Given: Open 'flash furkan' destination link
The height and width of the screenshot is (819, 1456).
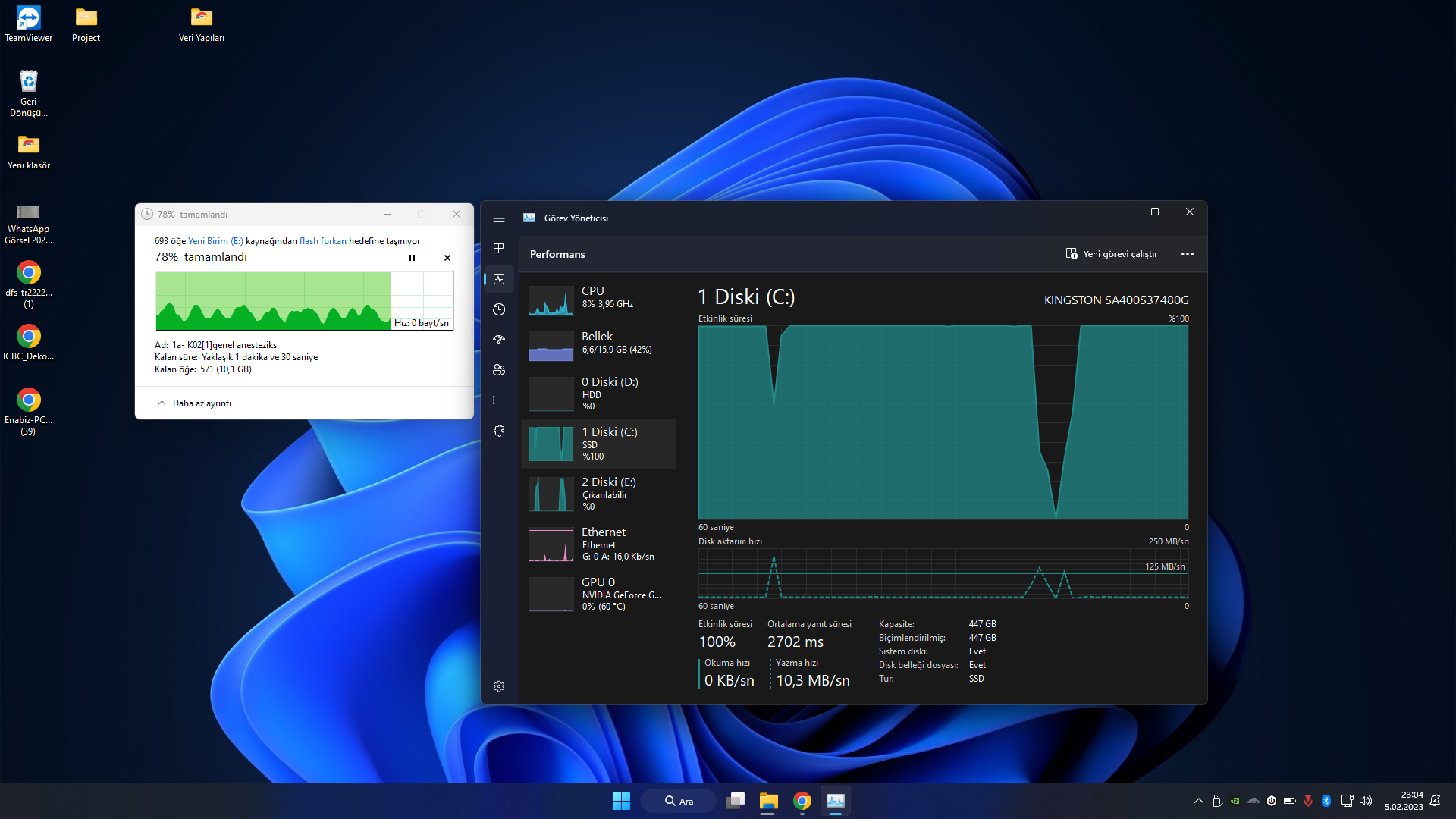Looking at the screenshot, I should tap(322, 241).
